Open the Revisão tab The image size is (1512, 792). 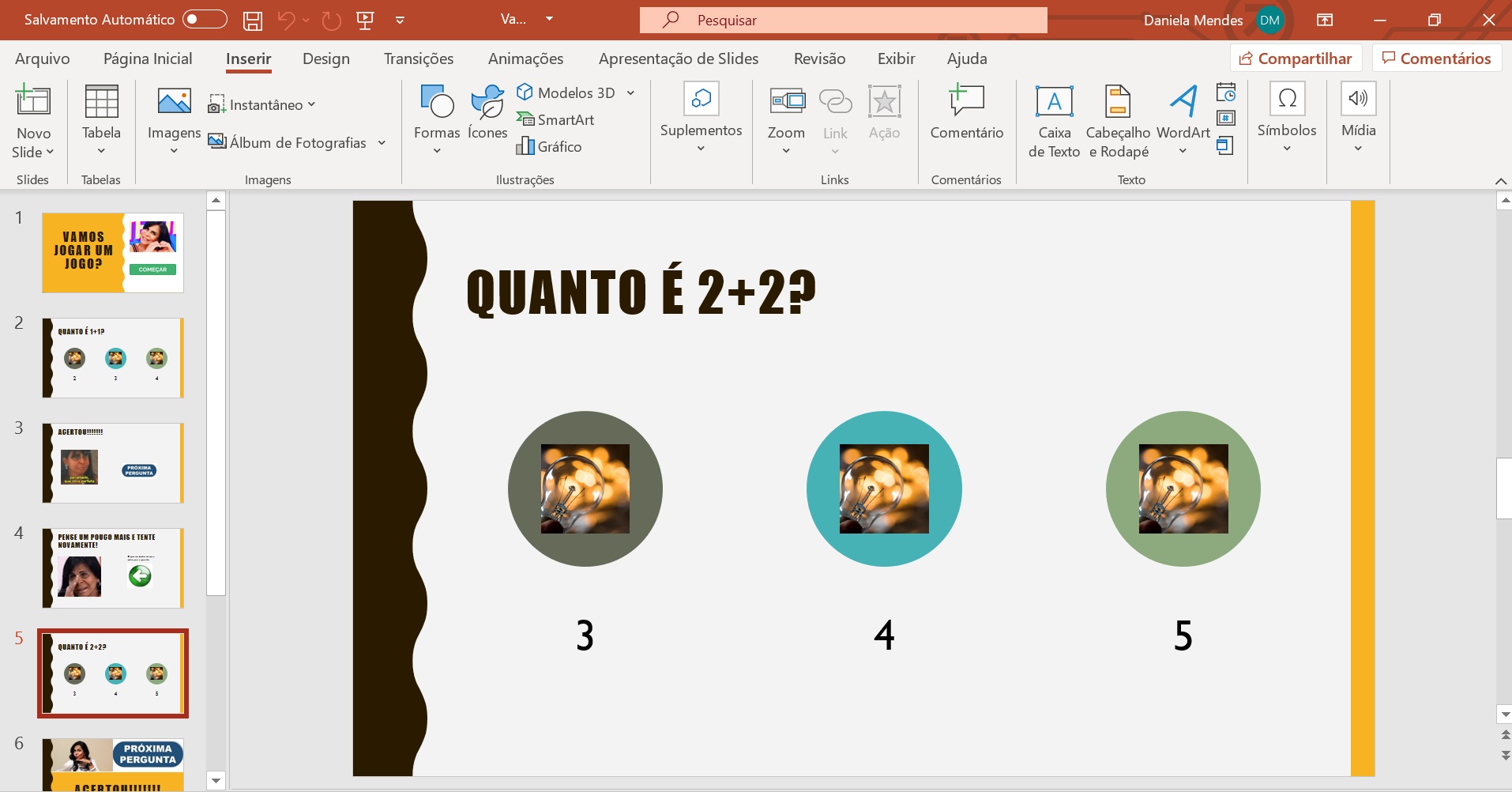[x=819, y=58]
